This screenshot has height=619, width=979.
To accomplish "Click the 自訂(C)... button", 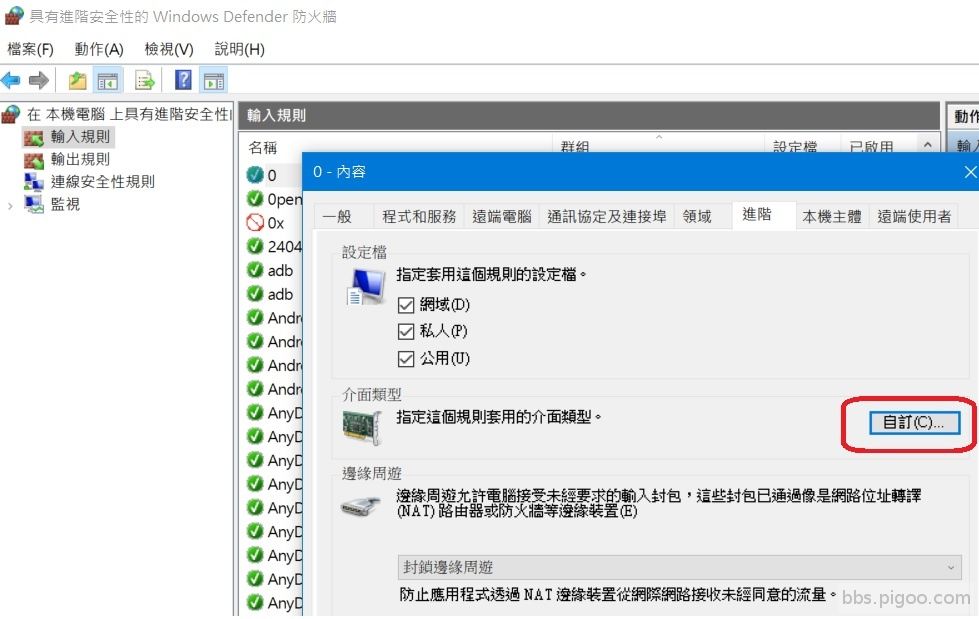I will tap(914, 423).
